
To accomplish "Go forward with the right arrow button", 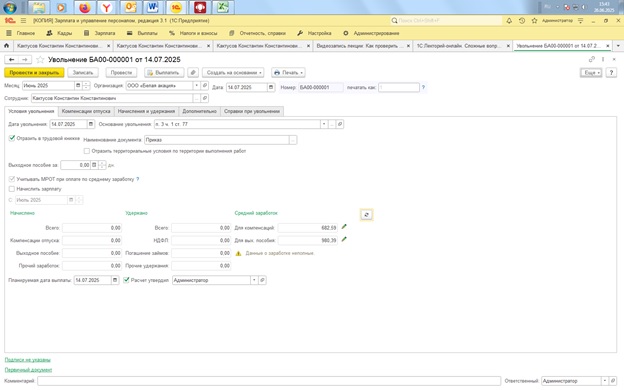I will click(25, 60).
